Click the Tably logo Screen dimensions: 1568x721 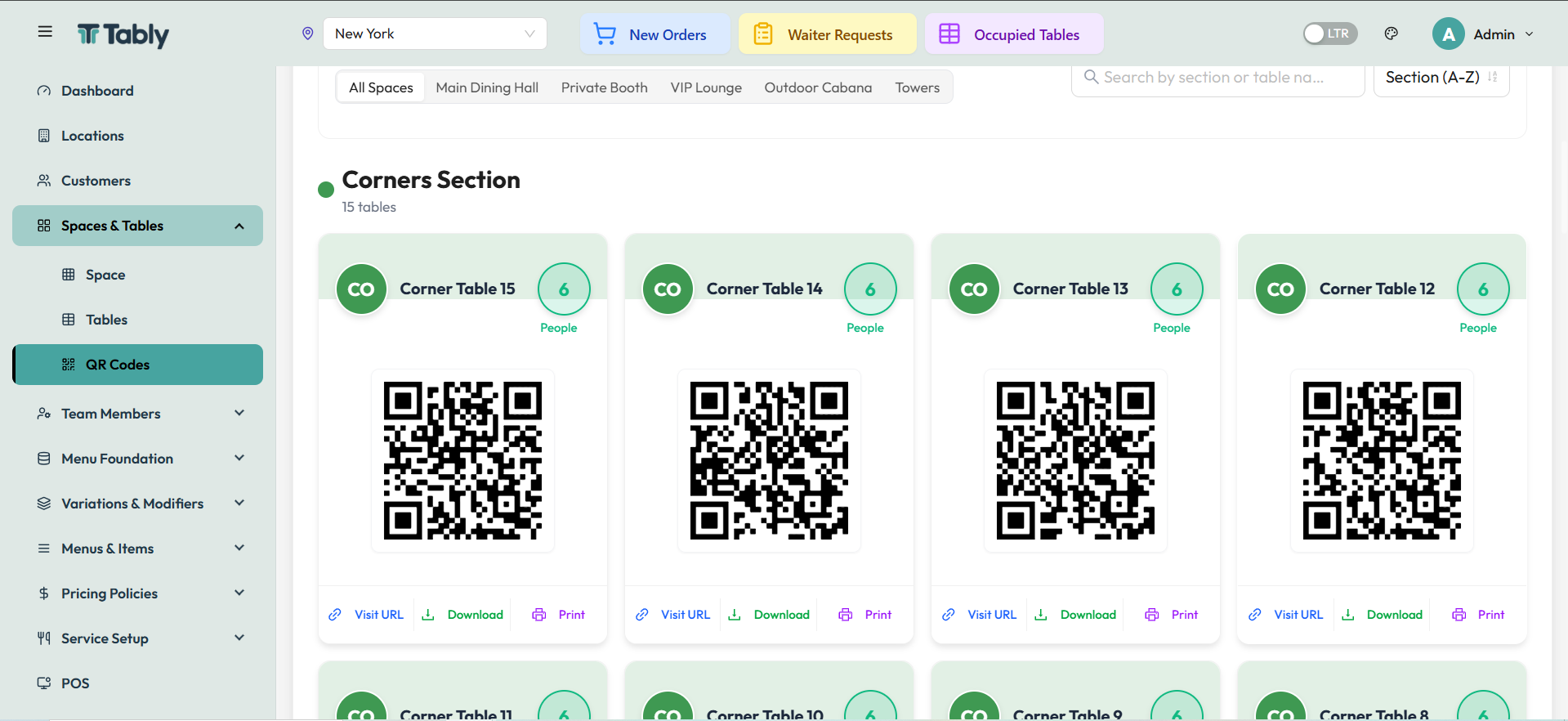pos(123,34)
